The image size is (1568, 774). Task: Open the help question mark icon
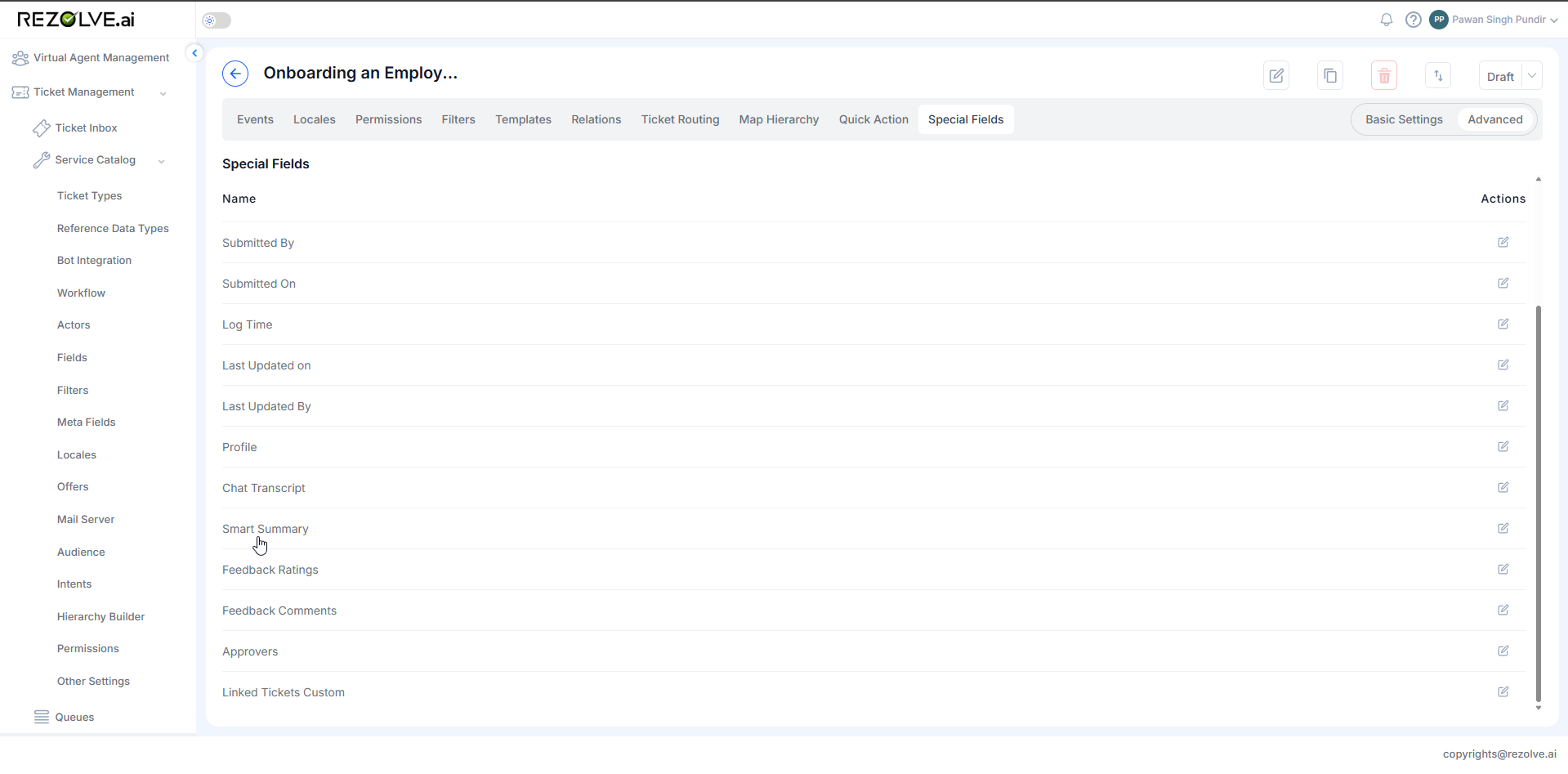pos(1414,20)
